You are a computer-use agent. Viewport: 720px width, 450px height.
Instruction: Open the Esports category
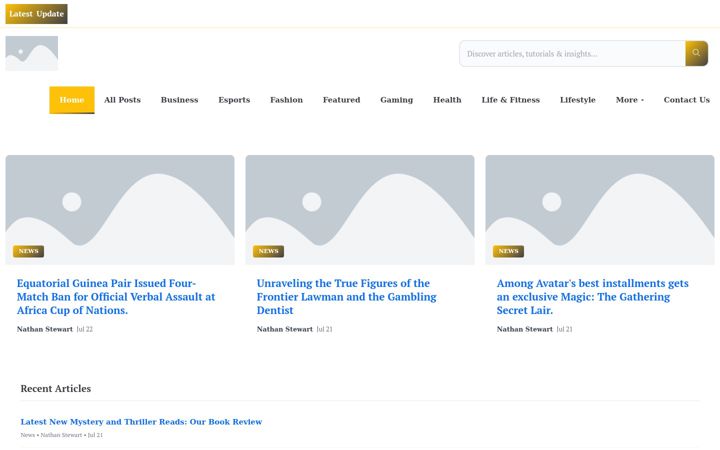tap(234, 100)
